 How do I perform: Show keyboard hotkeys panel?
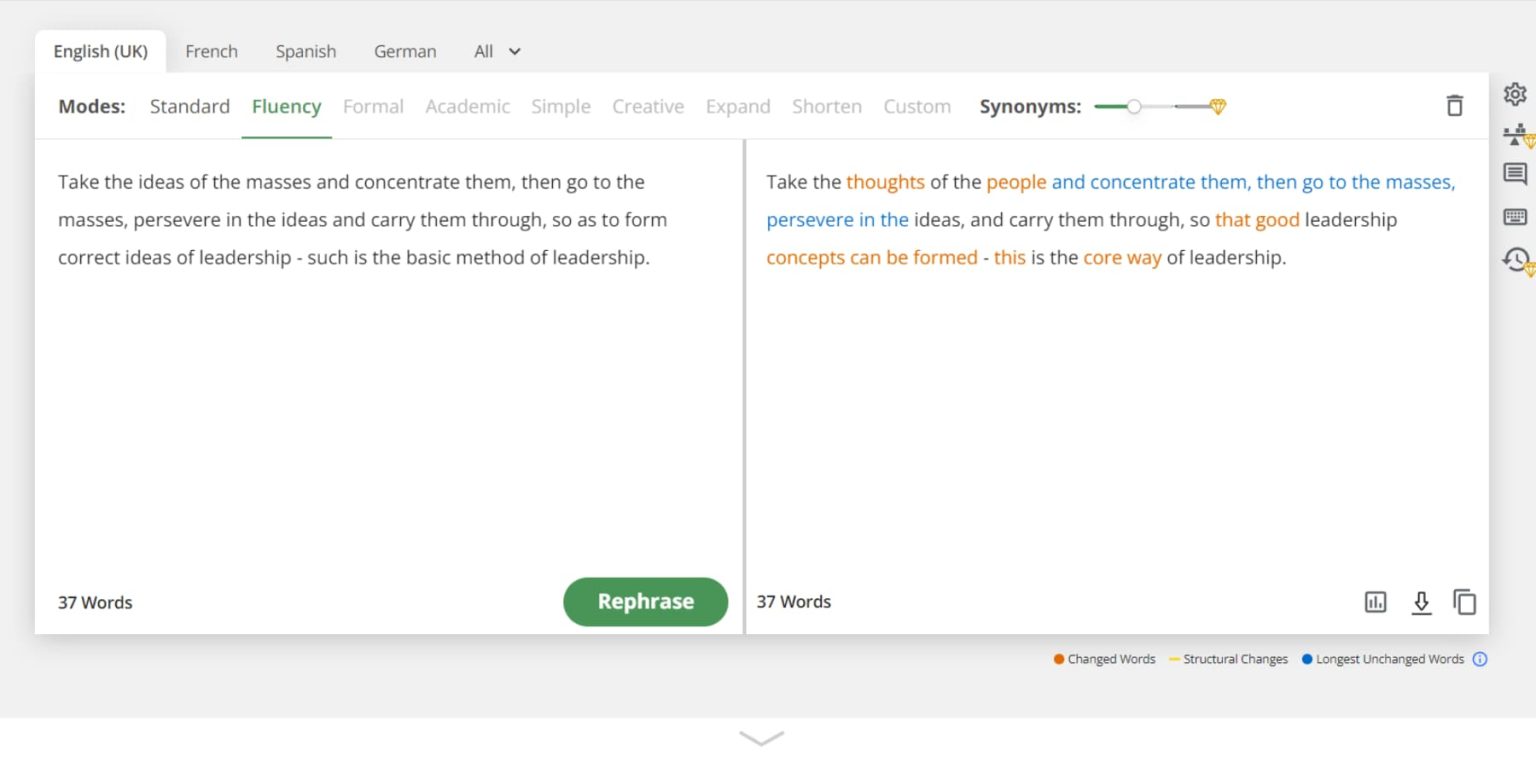(1514, 216)
